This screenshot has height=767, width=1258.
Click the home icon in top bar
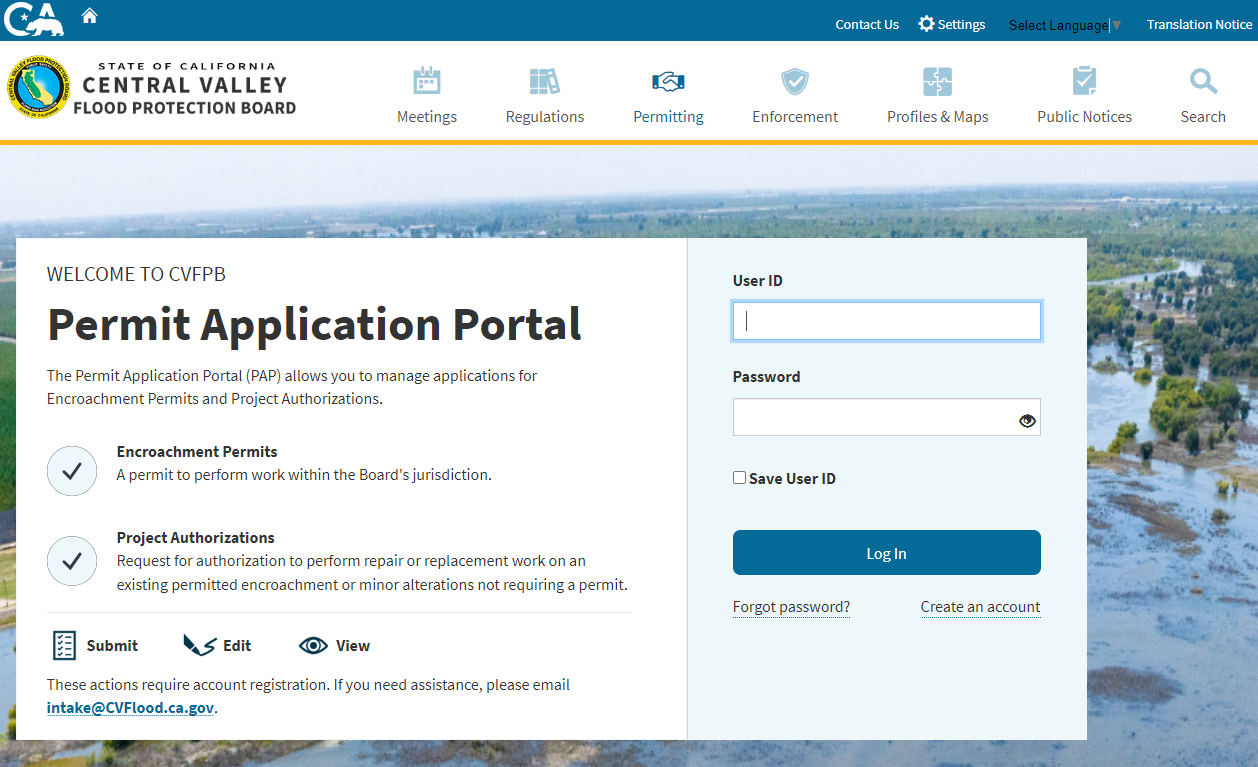(x=90, y=16)
